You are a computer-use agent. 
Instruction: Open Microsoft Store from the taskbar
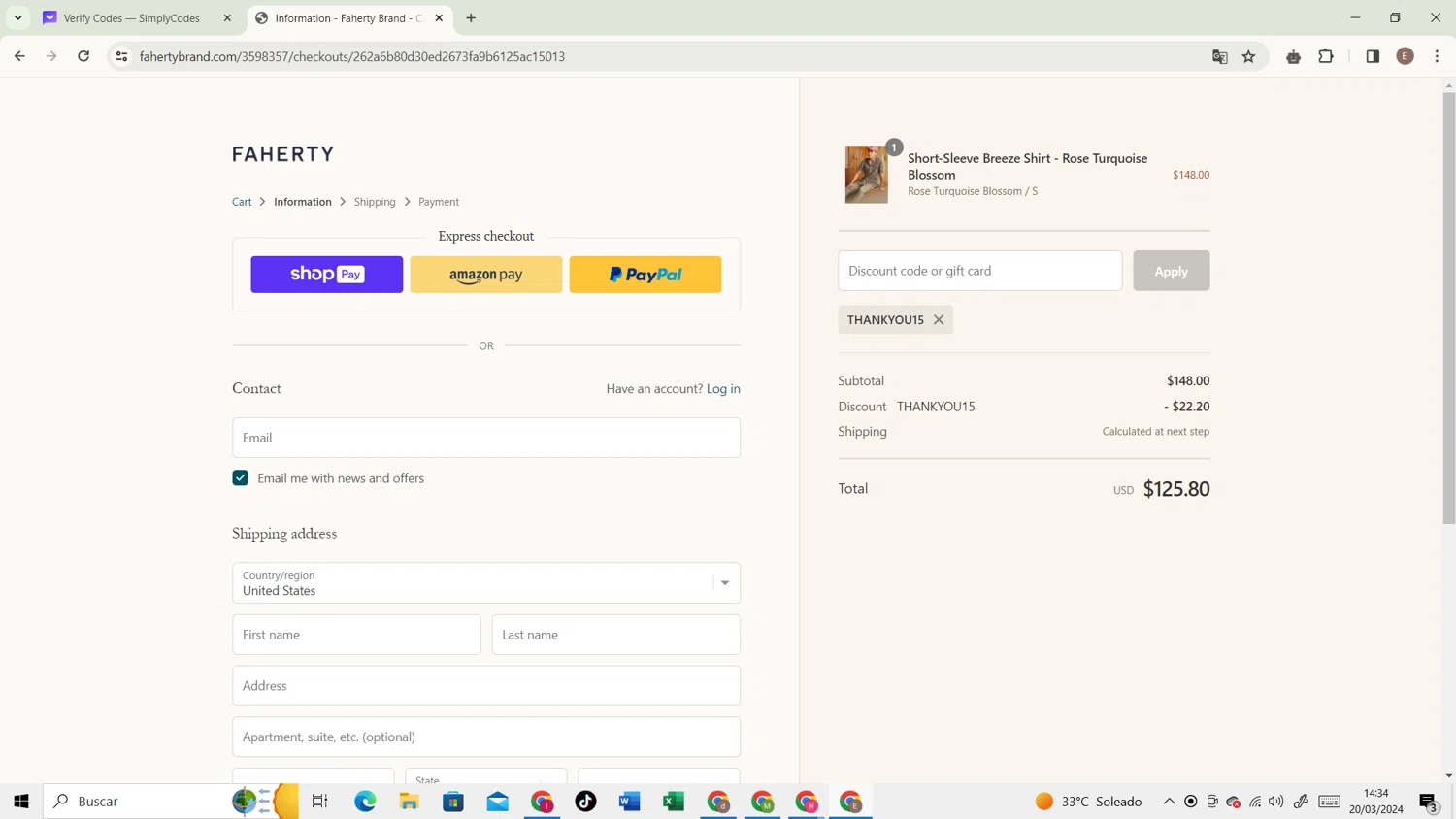click(x=453, y=802)
